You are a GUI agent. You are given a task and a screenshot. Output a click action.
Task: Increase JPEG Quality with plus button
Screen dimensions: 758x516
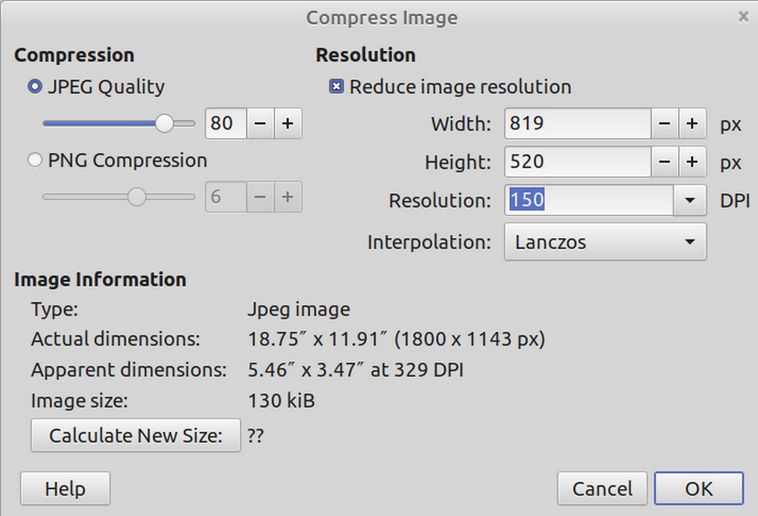287,124
